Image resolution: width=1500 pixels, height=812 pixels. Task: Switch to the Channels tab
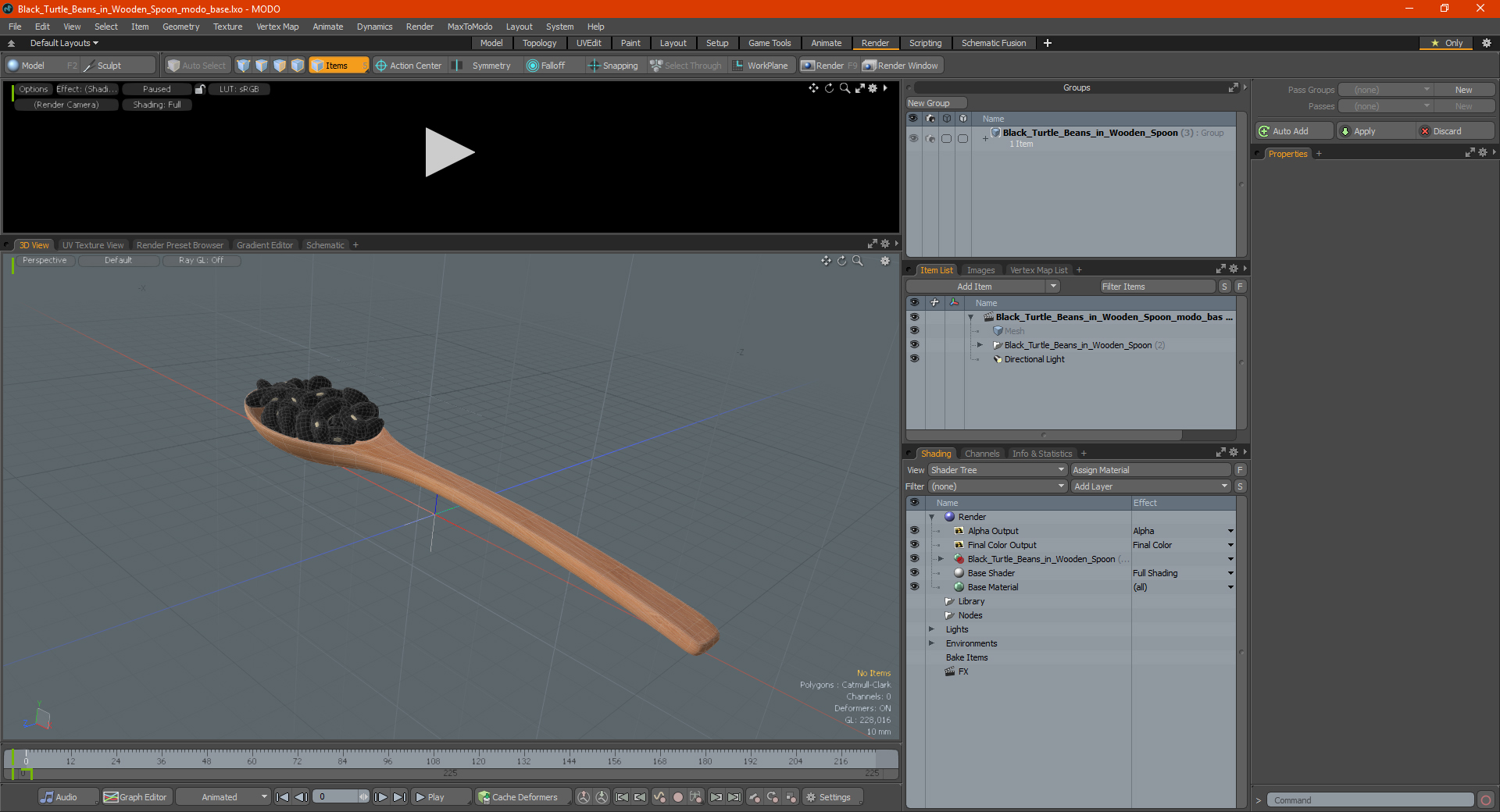point(982,454)
